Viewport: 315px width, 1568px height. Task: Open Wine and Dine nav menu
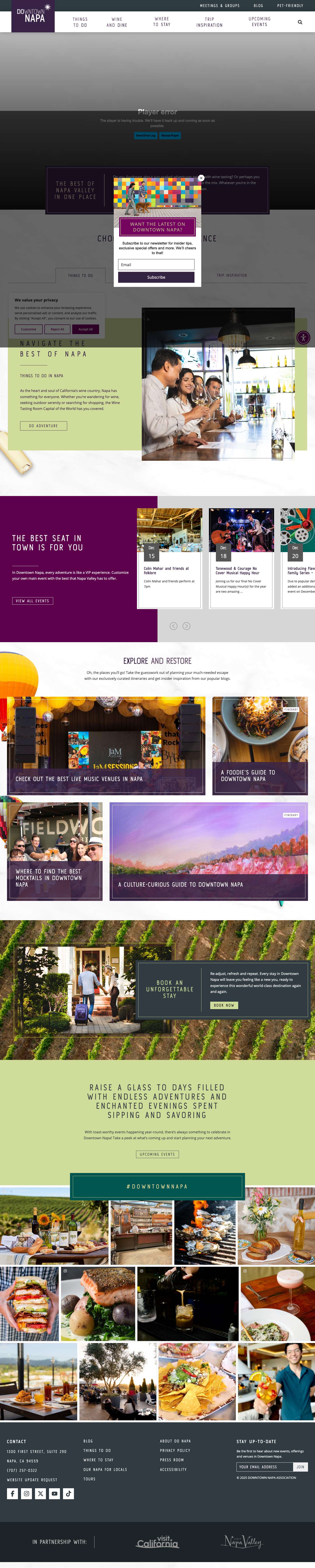(117, 22)
